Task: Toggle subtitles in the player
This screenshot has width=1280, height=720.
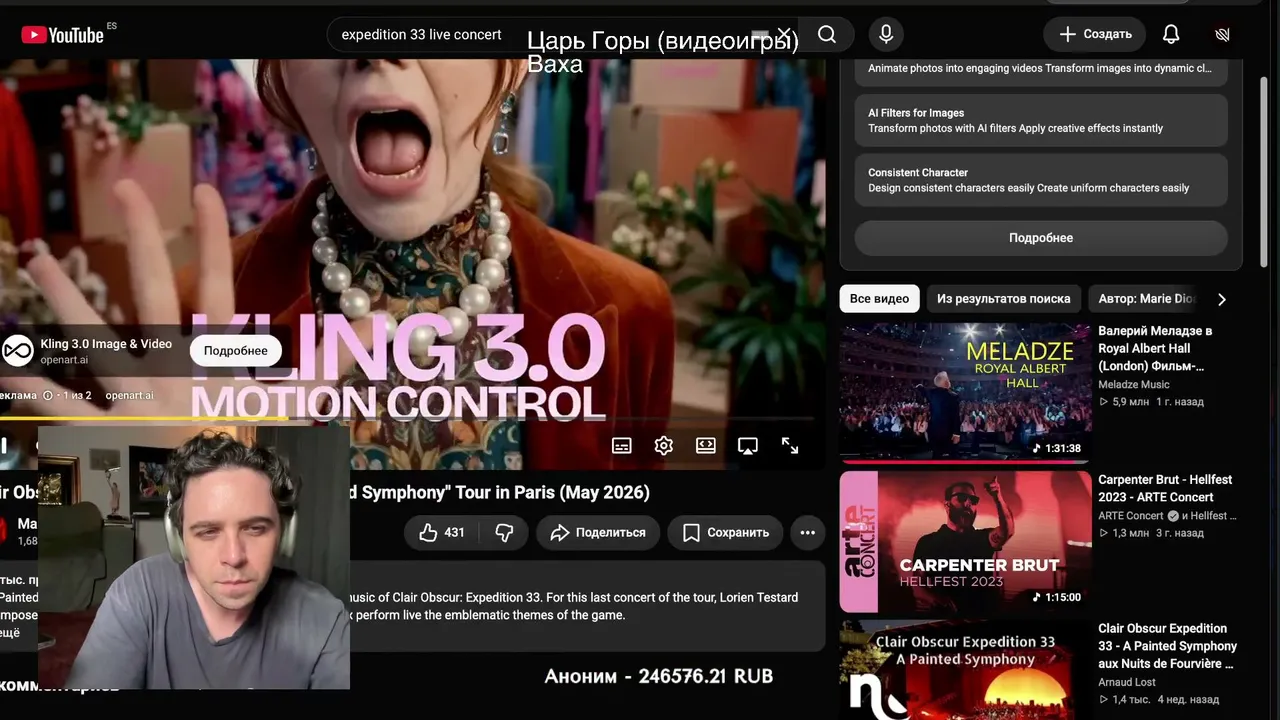Action: [622, 446]
